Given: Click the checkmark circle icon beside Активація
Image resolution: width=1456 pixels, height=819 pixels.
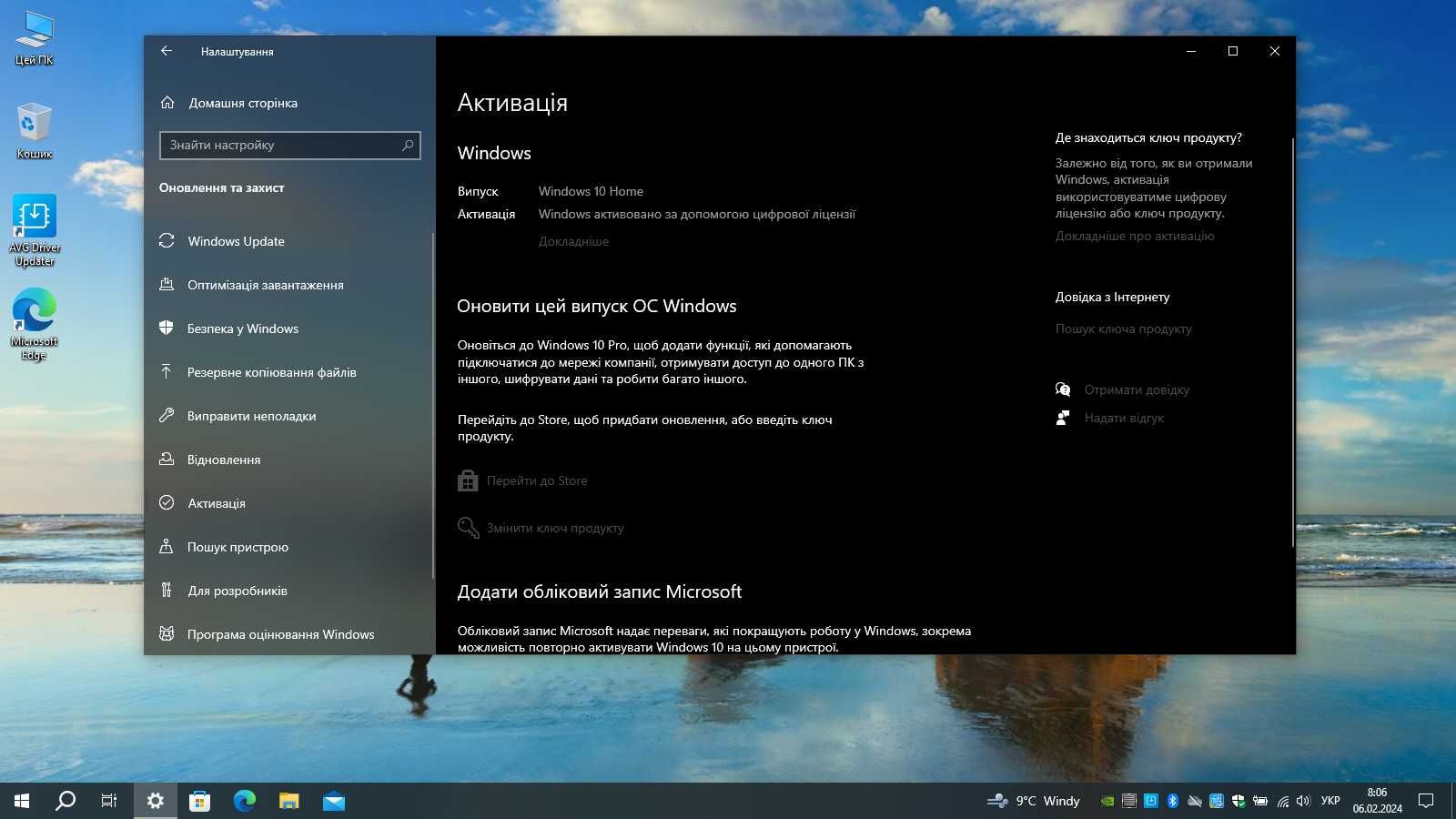Looking at the screenshot, I should tap(167, 502).
